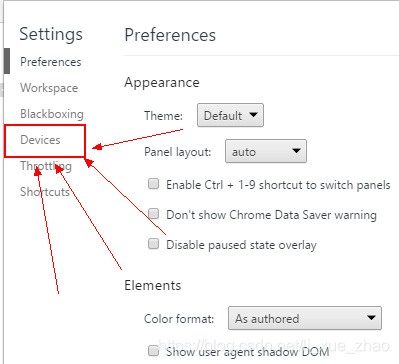Open the Theme dropdown set to Default
The width and height of the screenshot is (399, 364).
tap(230, 115)
